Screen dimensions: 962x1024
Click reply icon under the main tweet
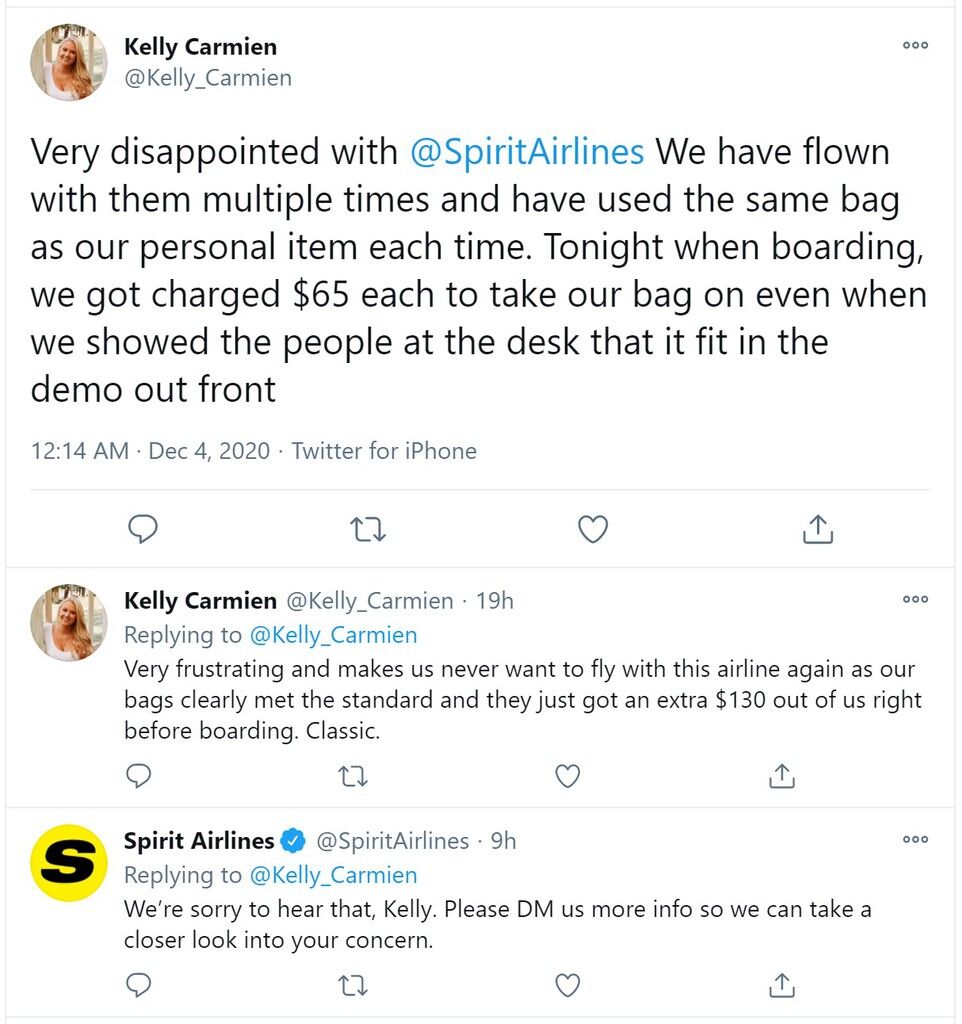tap(142, 529)
